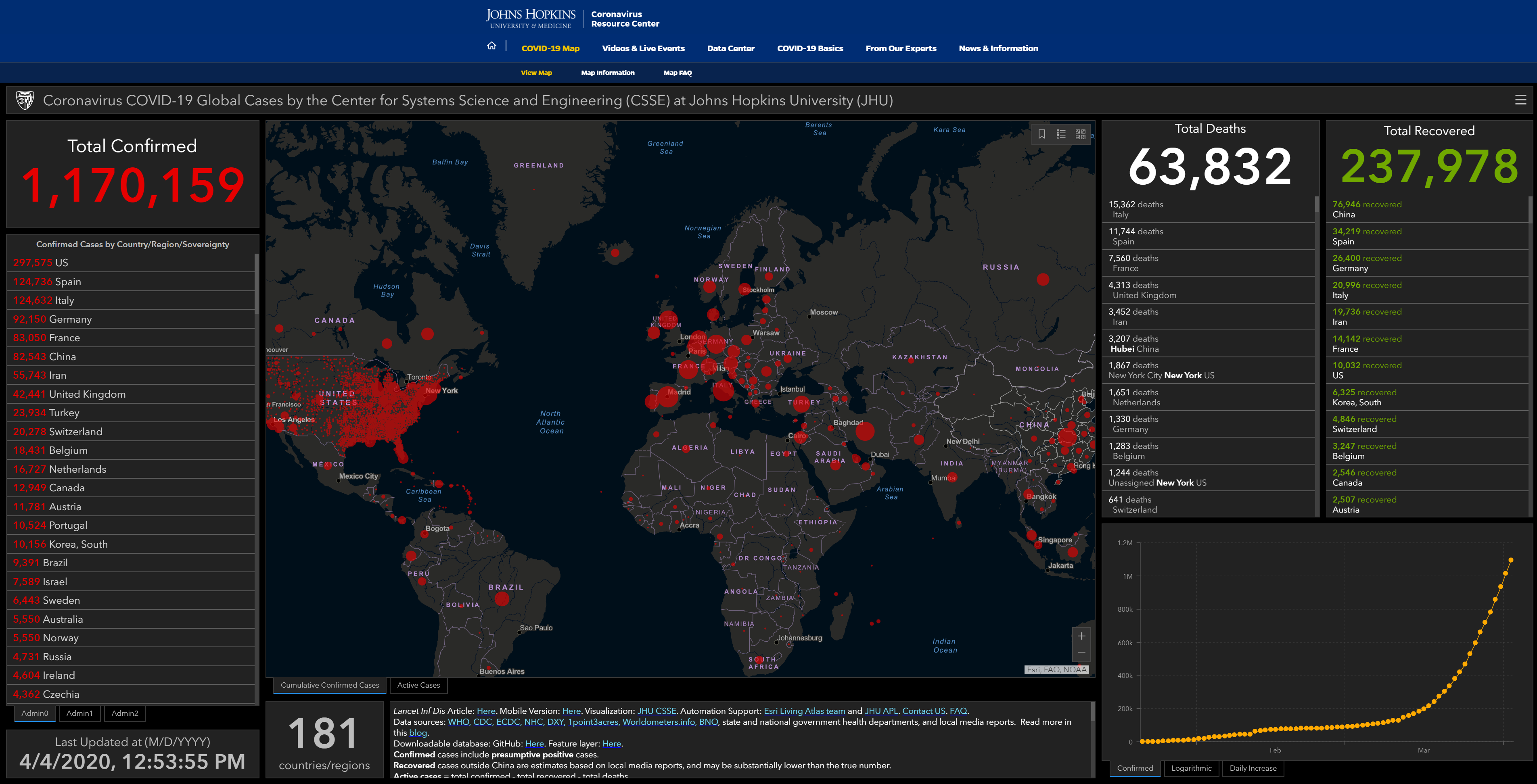Click the 6,325 recovered Korea, South entry
The width and height of the screenshot is (1537, 784).
click(1428, 398)
